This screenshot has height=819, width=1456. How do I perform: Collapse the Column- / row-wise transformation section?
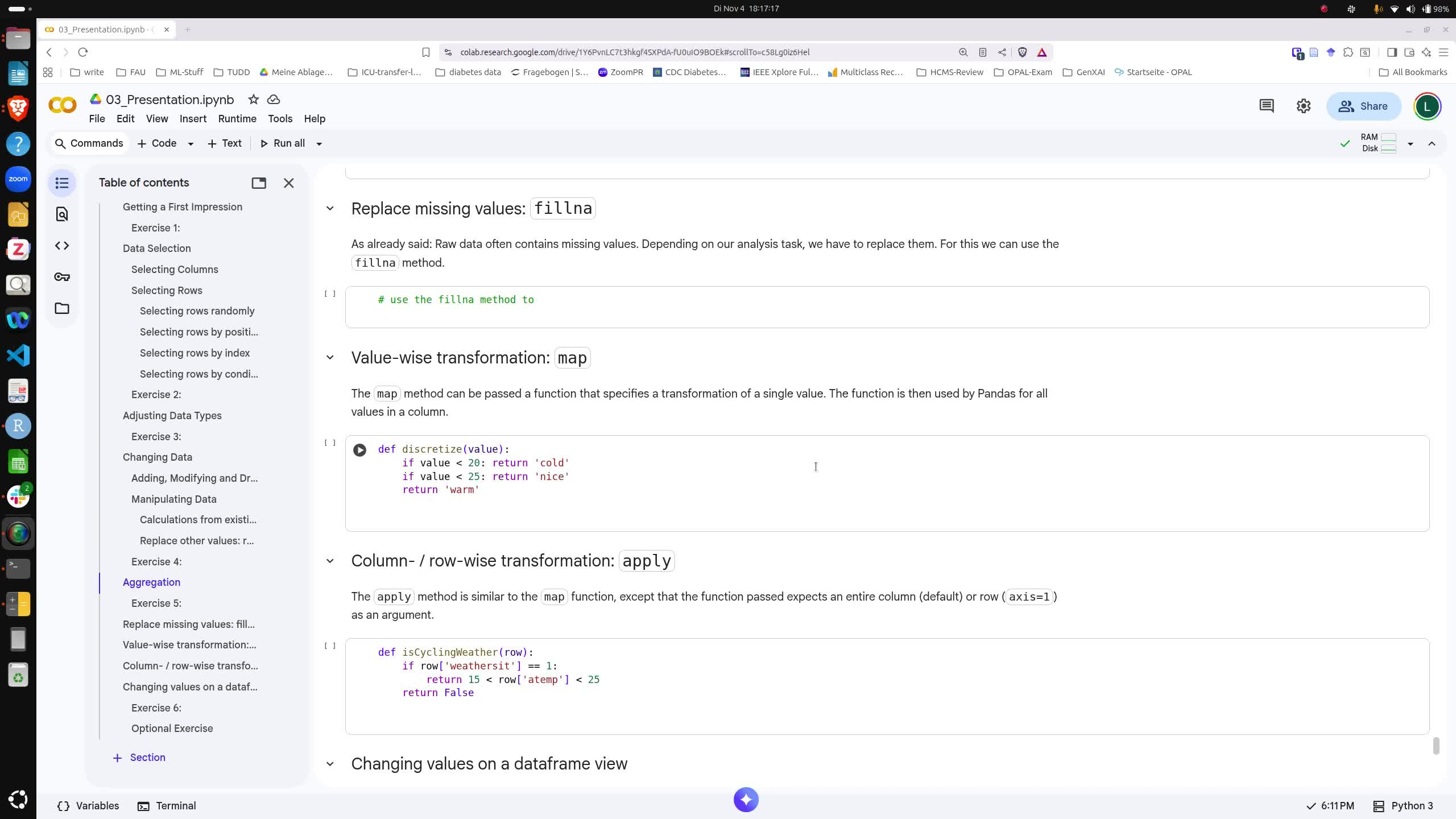click(x=330, y=561)
